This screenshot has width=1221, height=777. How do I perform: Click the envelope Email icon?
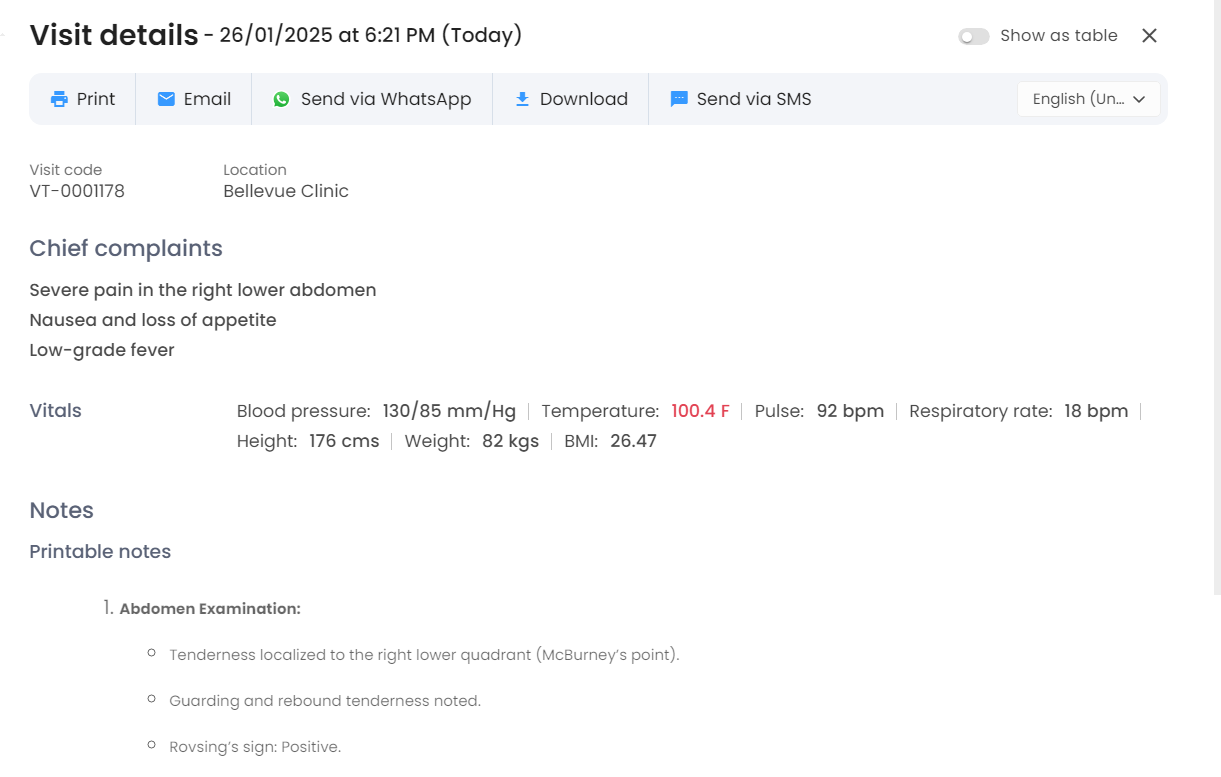pos(166,99)
